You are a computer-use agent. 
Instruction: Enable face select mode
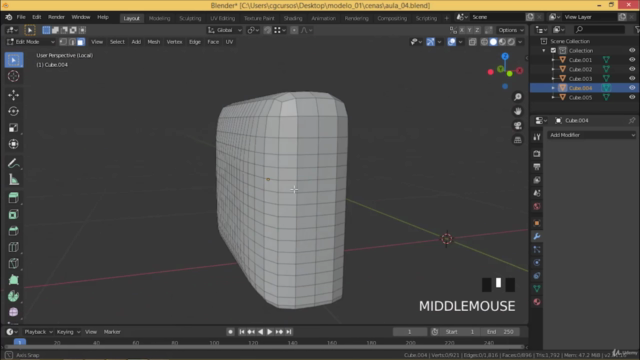pos(80,42)
